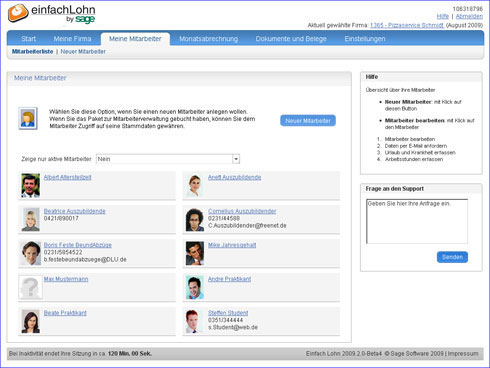This screenshot has width=490, height=368.
Task: Send the support request with Senden
Action: coord(452,257)
